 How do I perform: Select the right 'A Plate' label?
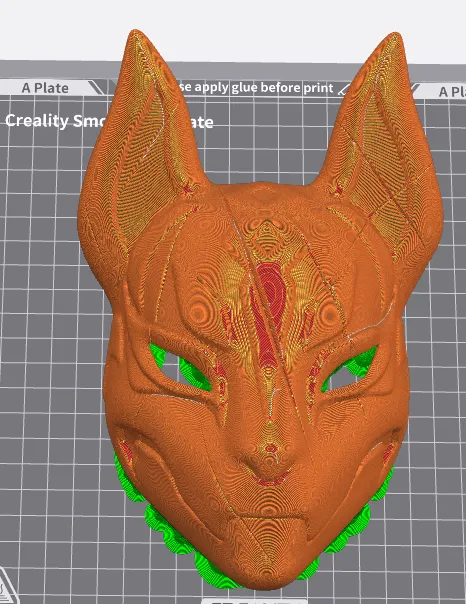(452, 92)
